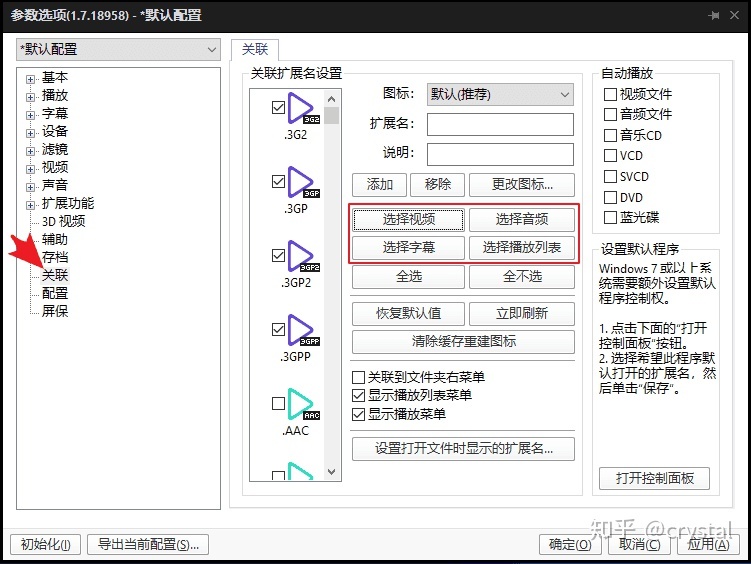The image size is (751, 564).
Task: Uncheck the .3GPP extension checkbox
Action: [278, 329]
